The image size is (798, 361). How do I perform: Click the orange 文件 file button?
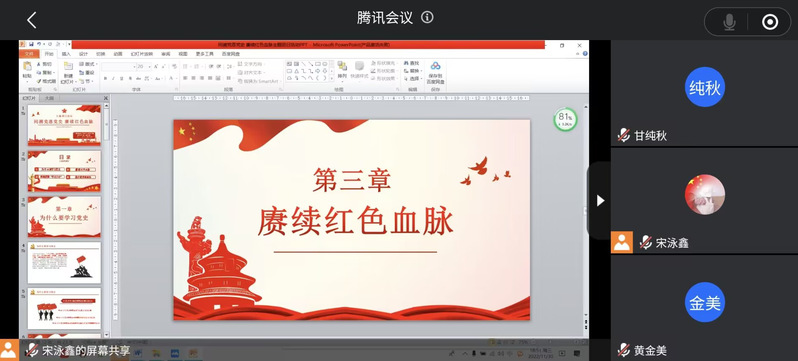(29, 54)
